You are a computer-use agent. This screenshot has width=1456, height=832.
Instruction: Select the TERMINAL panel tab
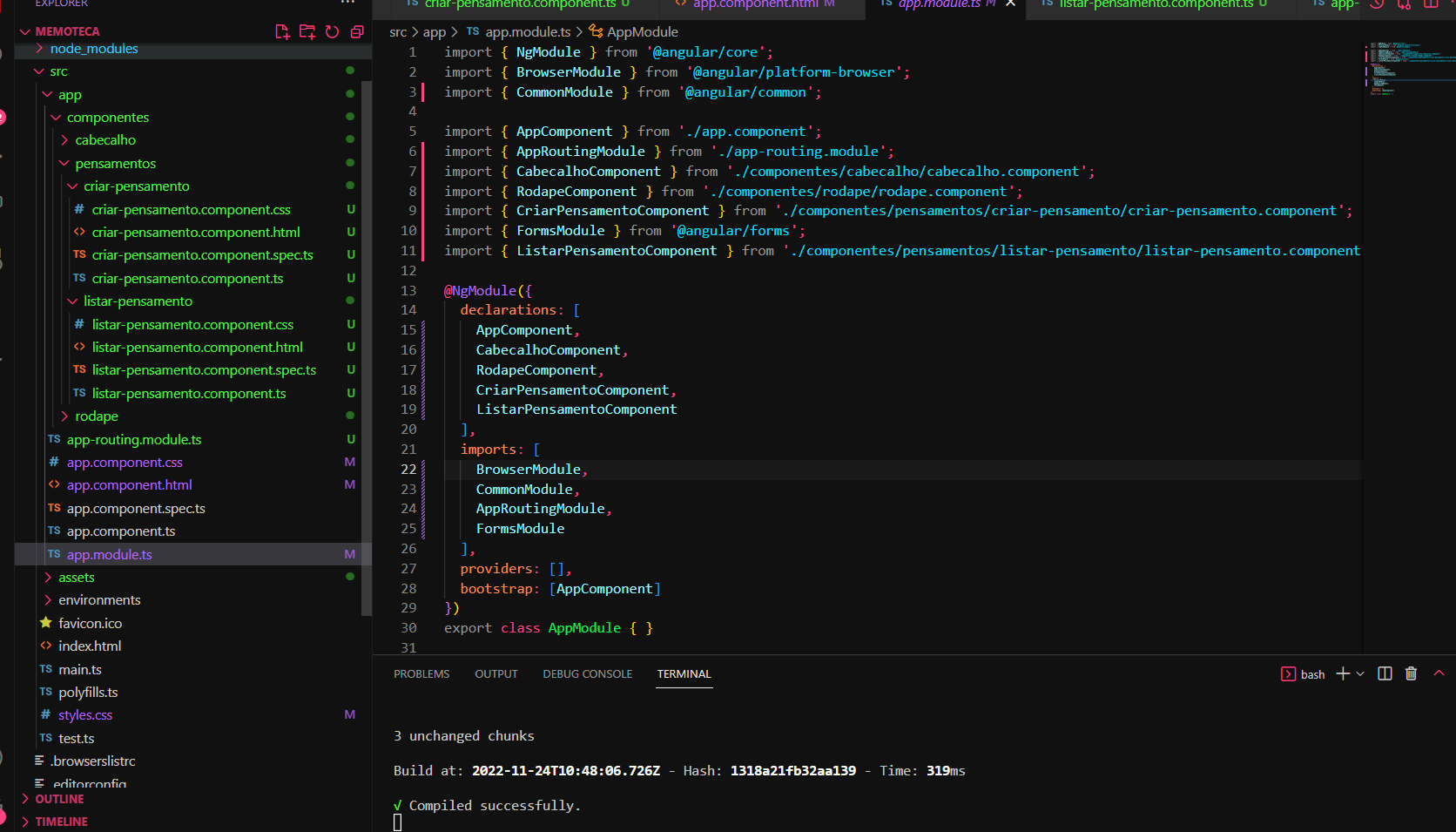[x=684, y=674]
